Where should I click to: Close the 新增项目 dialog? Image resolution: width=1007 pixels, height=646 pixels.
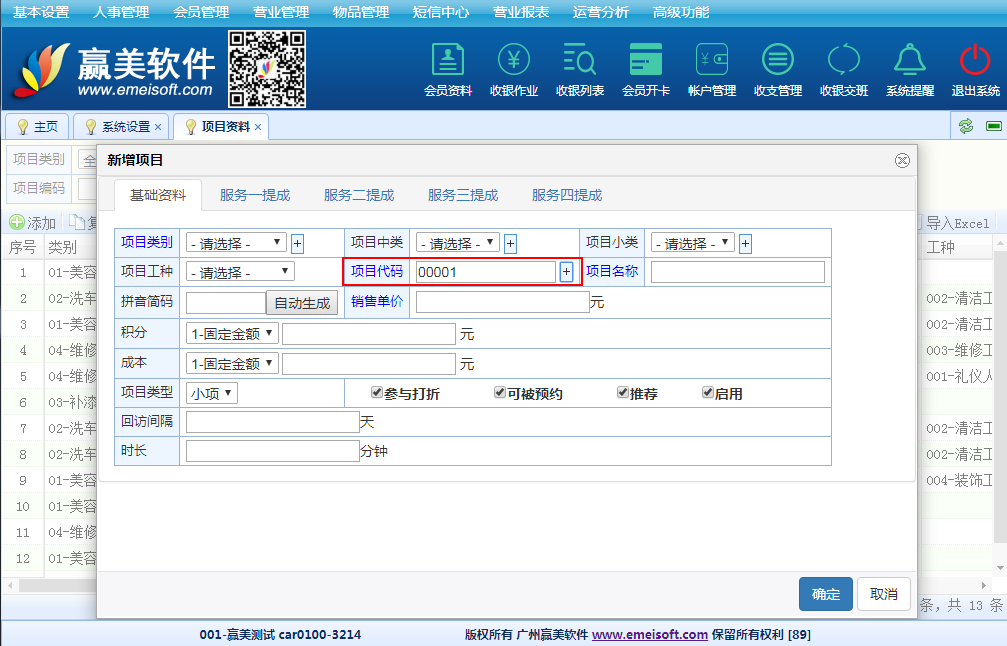pos(902,160)
